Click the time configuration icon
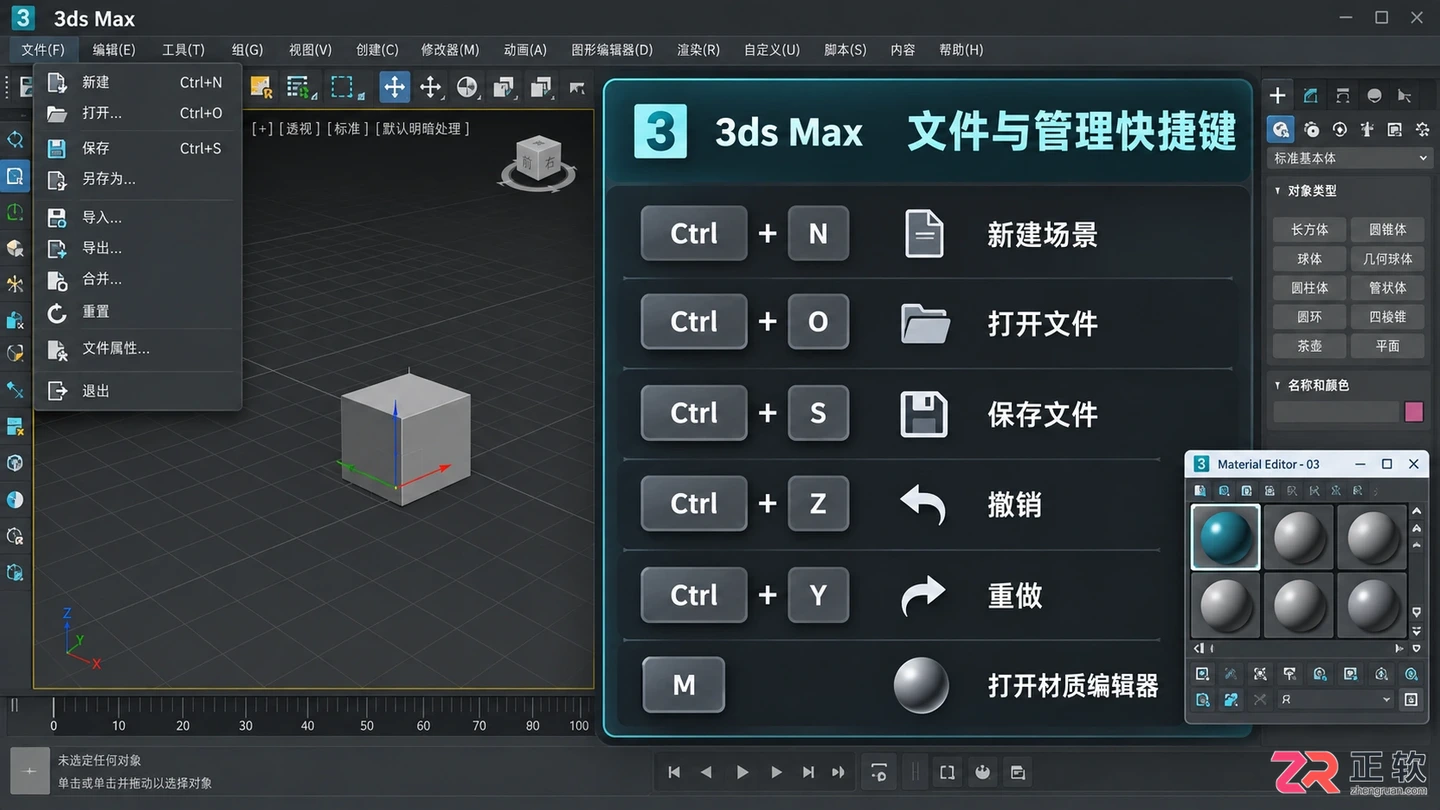This screenshot has height=810, width=1440. [1017, 772]
